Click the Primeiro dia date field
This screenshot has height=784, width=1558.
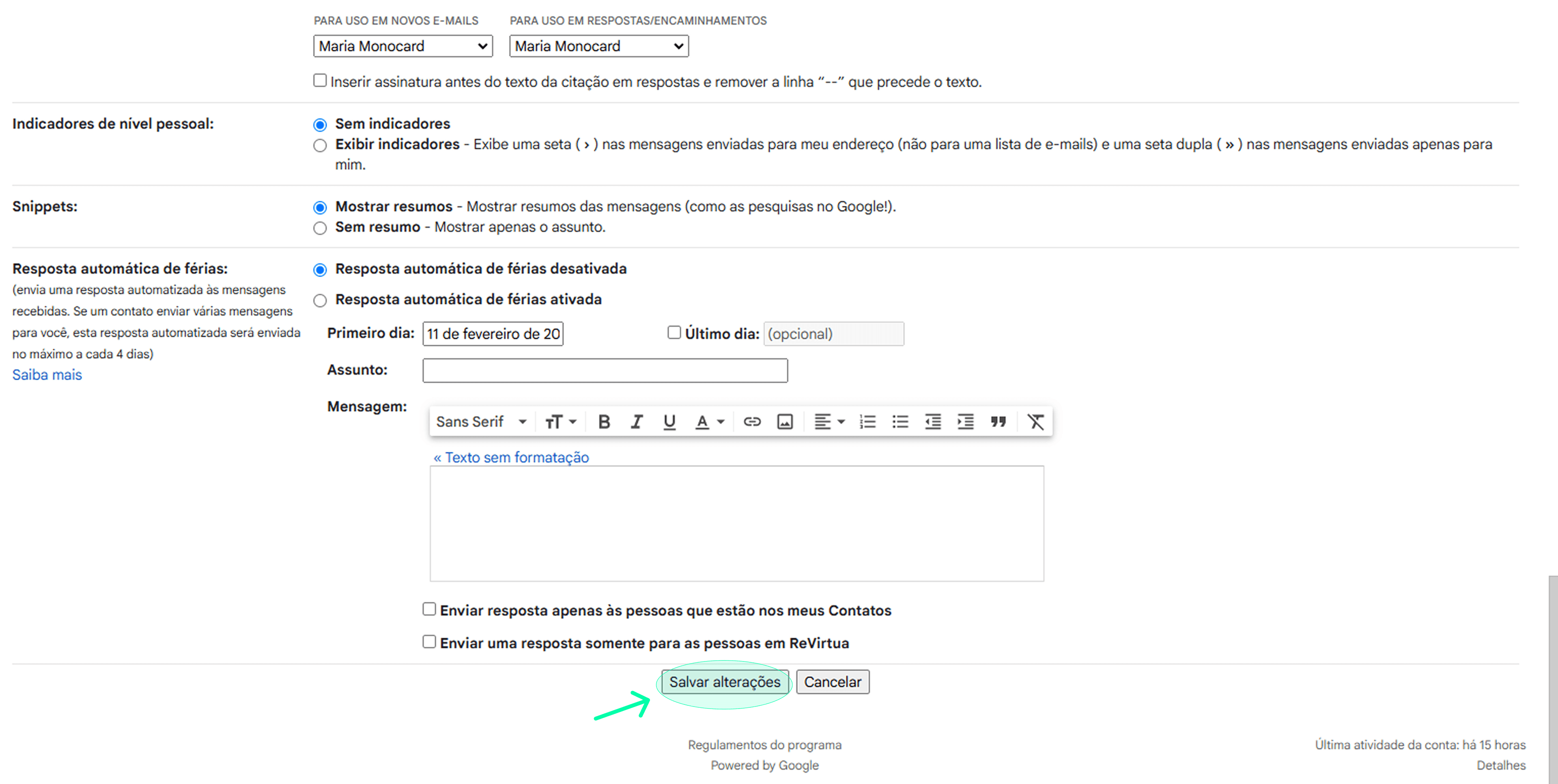(493, 334)
